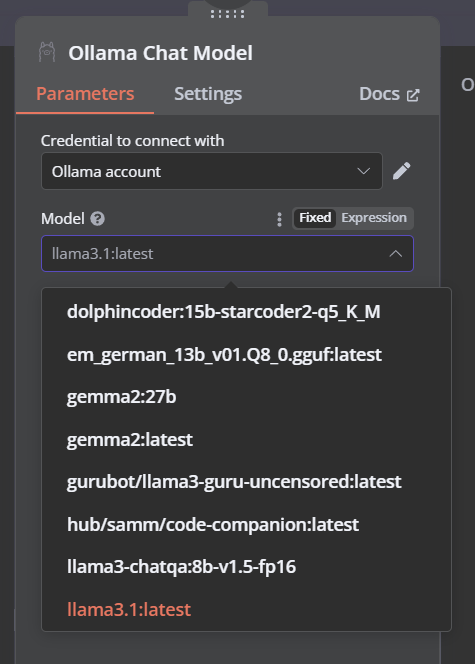The image size is (475, 664).
Task: Expand the Ollama account credential dropdown
Action: 212,171
